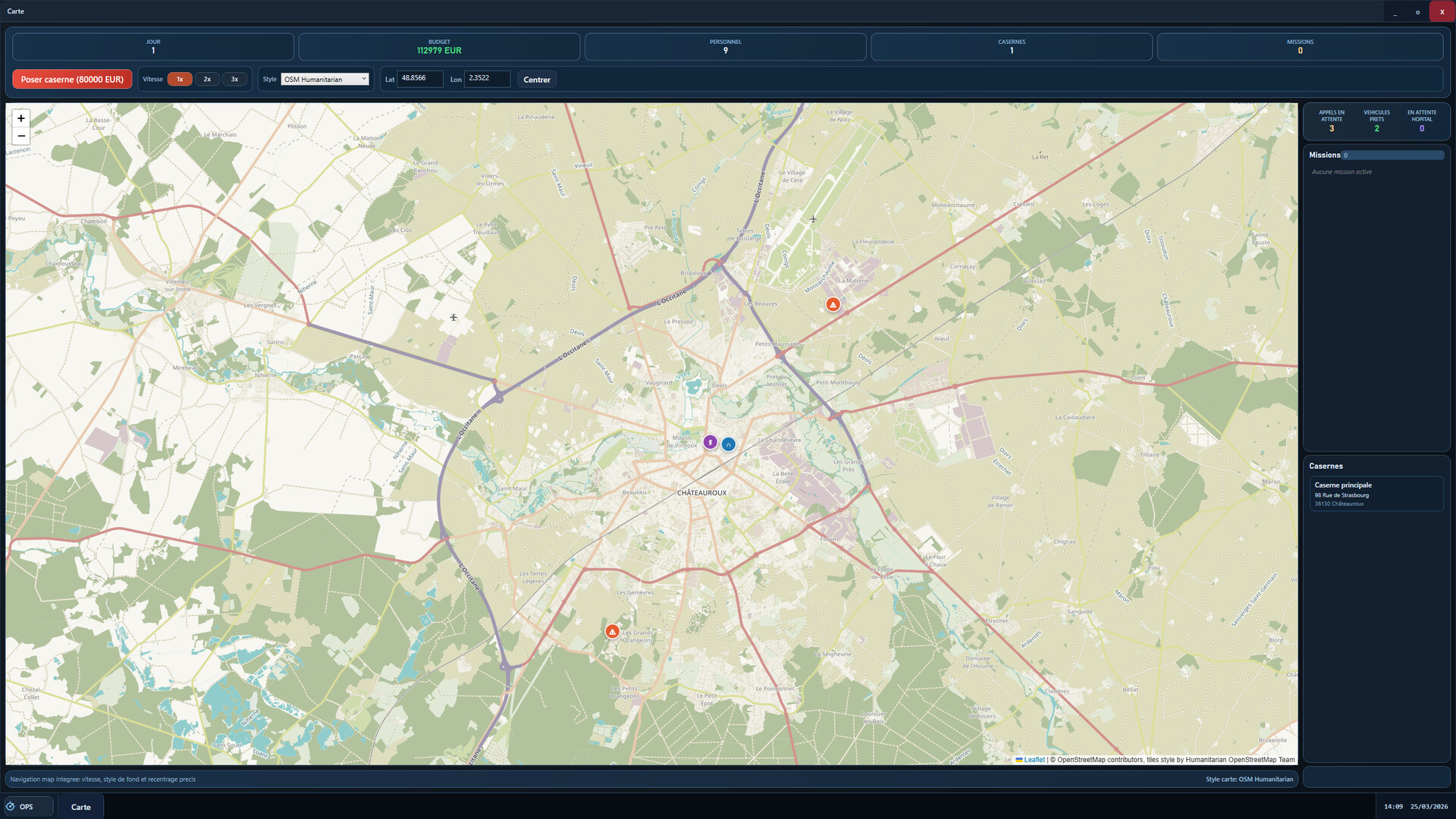Click the Lat input field
The width and height of the screenshot is (1456, 819).
[419, 78]
